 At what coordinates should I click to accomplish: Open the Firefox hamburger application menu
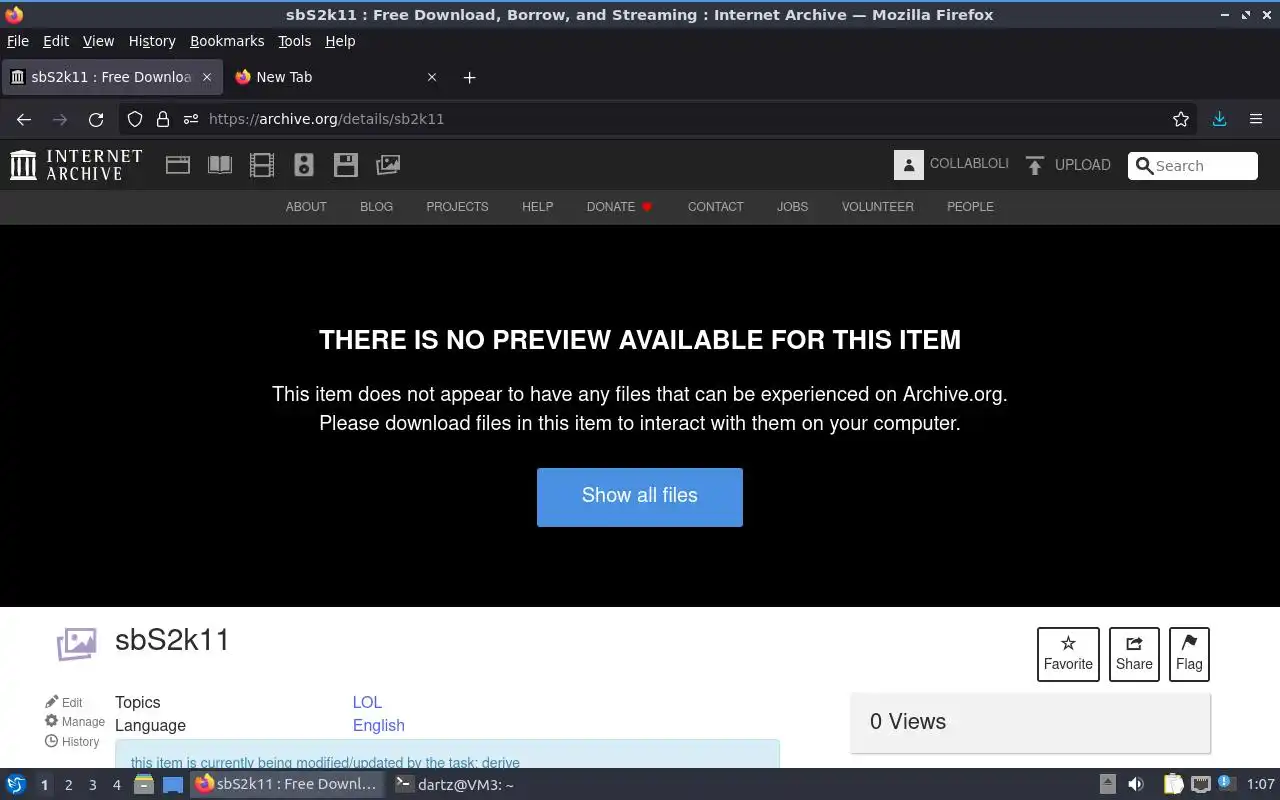tap(1256, 119)
